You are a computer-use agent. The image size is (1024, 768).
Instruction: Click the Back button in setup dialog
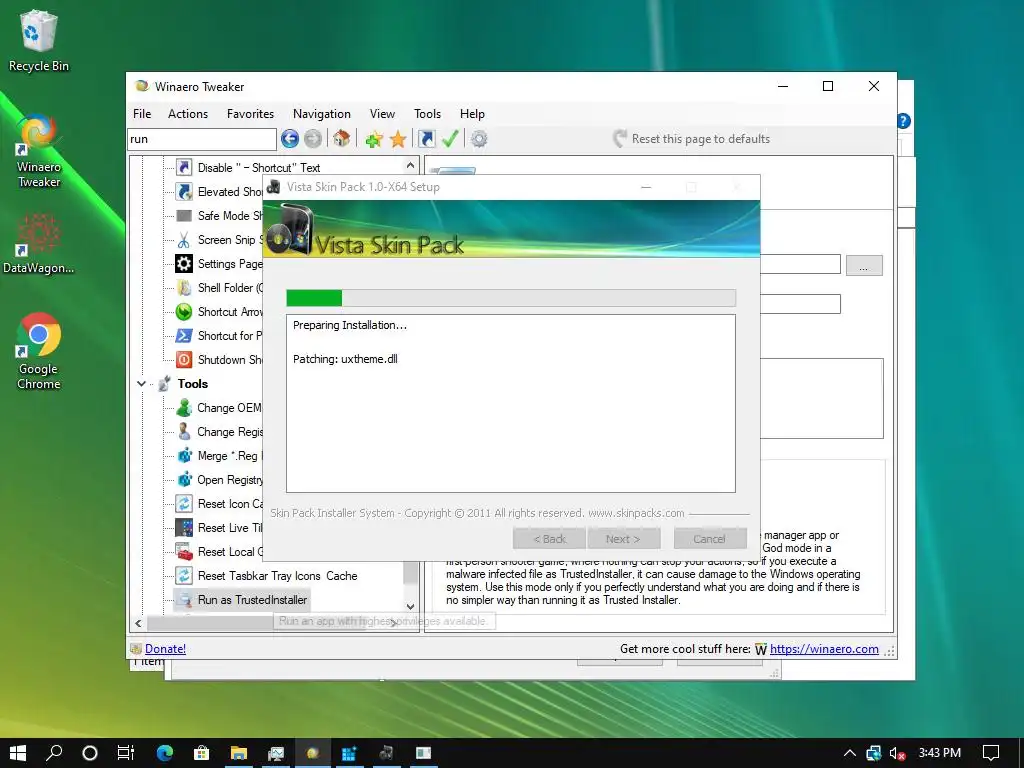tap(549, 539)
